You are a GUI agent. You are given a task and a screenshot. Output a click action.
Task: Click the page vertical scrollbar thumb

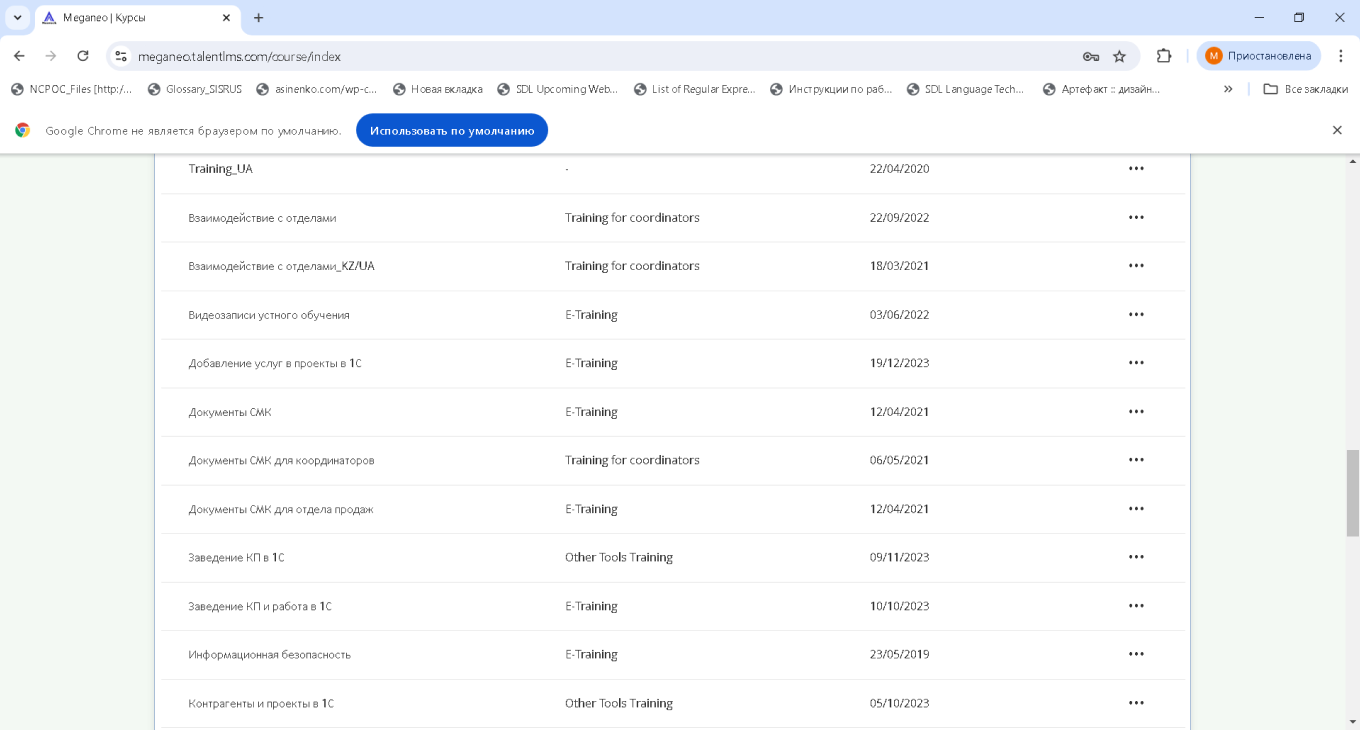pos(1352,492)
